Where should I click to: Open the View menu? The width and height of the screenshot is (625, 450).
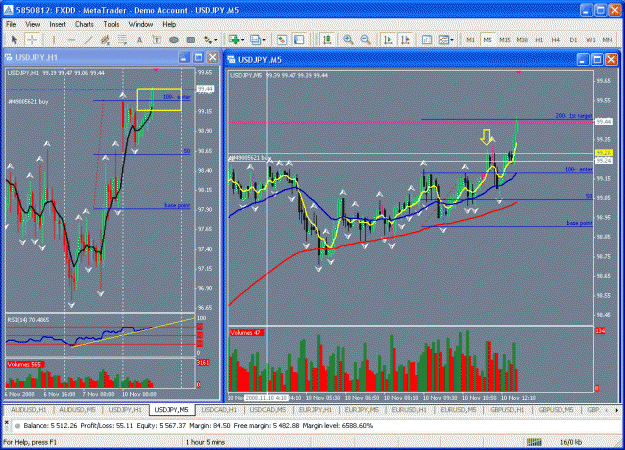(x=33, y=24)
